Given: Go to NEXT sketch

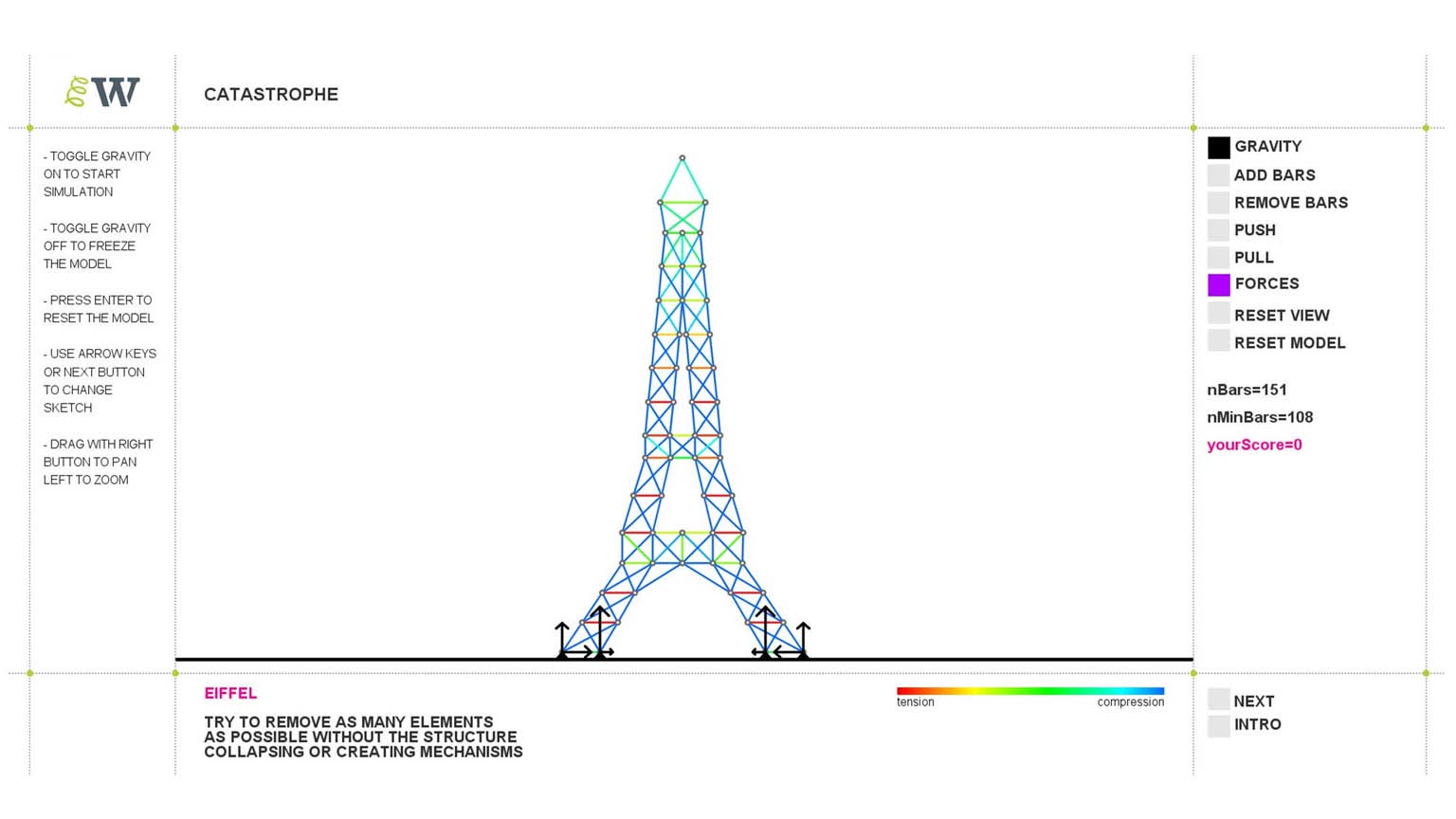Looking at the screenshot, I should [1218, 700].
